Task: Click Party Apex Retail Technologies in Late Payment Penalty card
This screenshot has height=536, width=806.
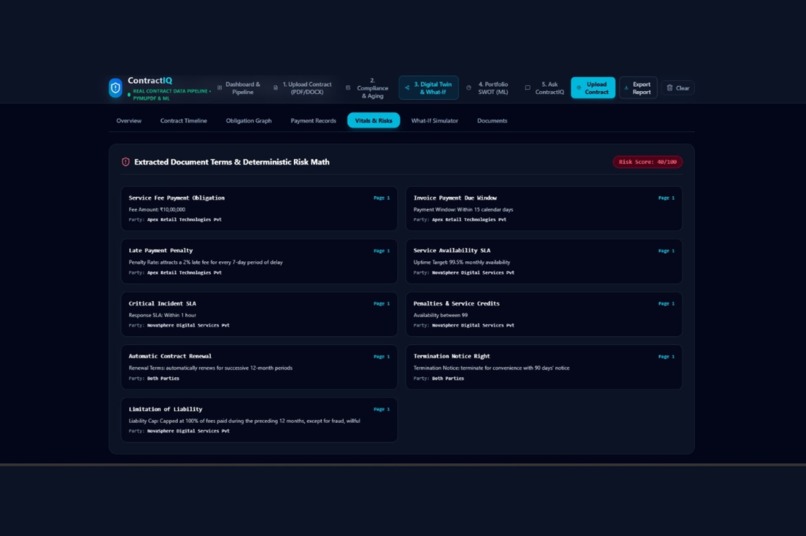Action: click(175, 273)
